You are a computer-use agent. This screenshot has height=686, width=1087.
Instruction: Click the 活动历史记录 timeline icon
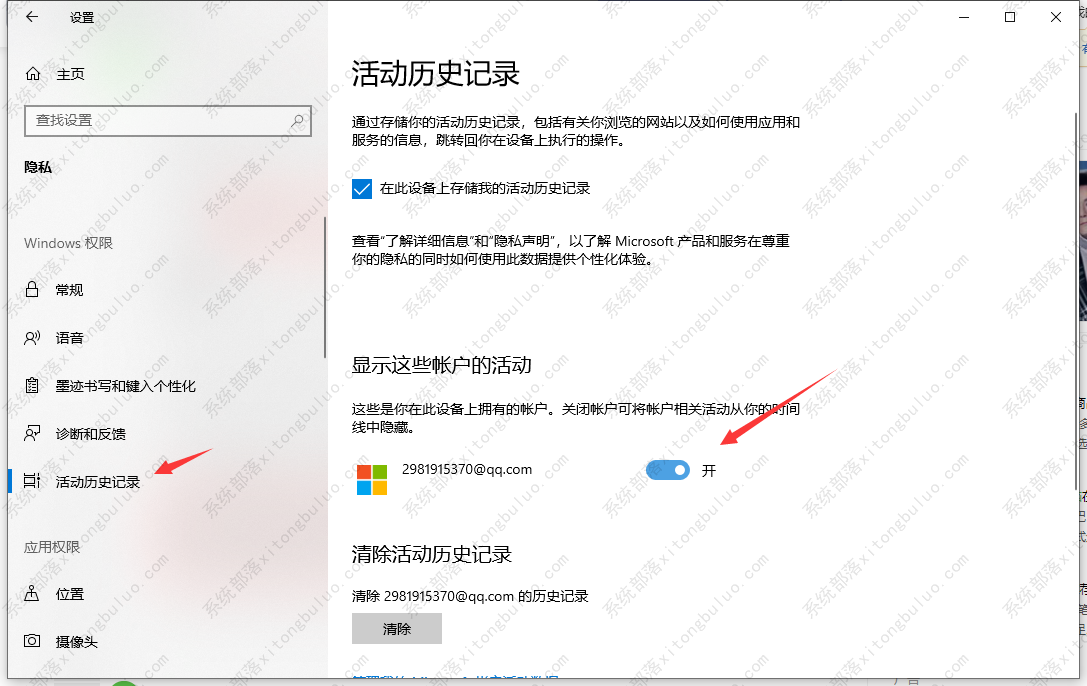pos(32,481)
